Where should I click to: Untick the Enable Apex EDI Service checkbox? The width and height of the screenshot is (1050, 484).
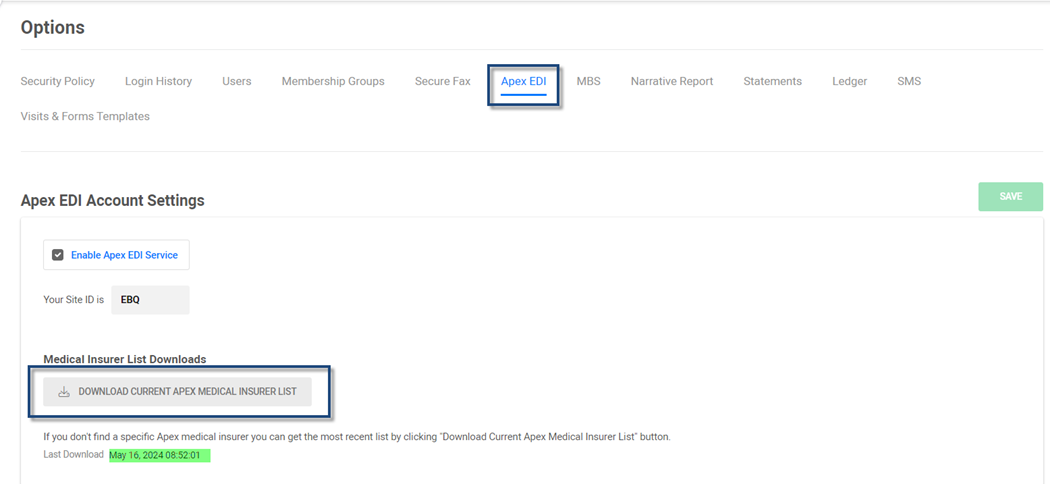[x=58, y=255]
